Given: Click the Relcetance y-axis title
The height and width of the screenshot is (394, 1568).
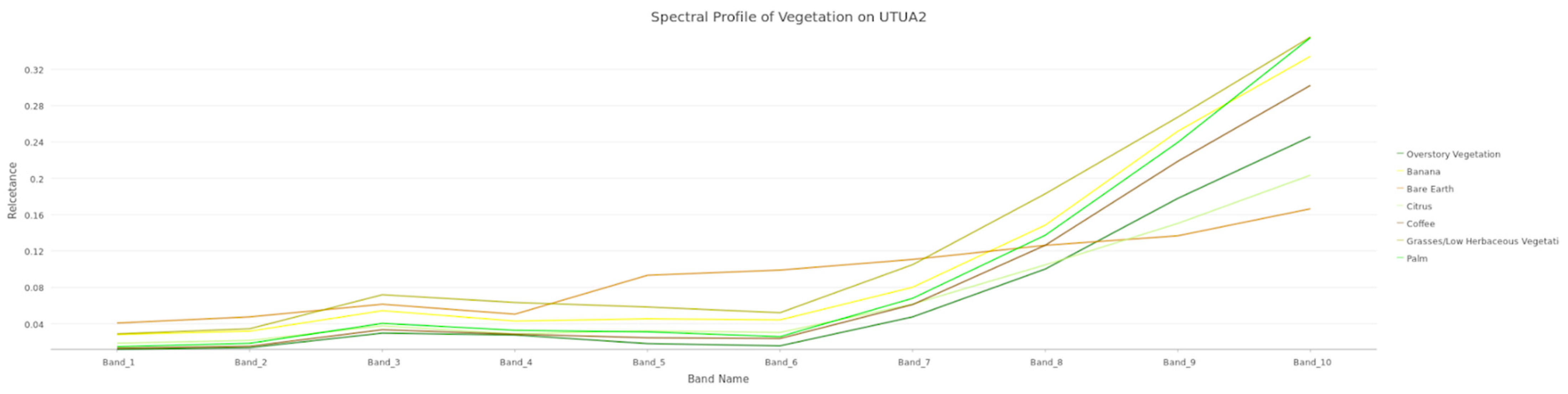Looking at the screenshot, I should pyautogui.click(x=12, y=191).
